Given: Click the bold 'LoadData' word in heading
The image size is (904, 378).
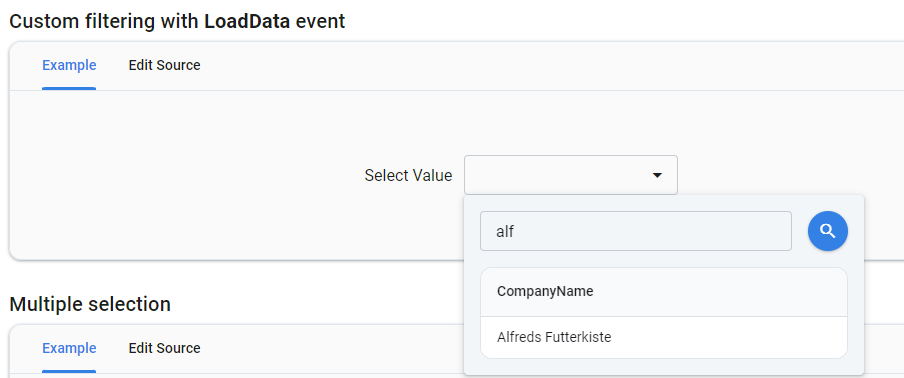Looking at the screenshot, I should [x=247, y=21].
